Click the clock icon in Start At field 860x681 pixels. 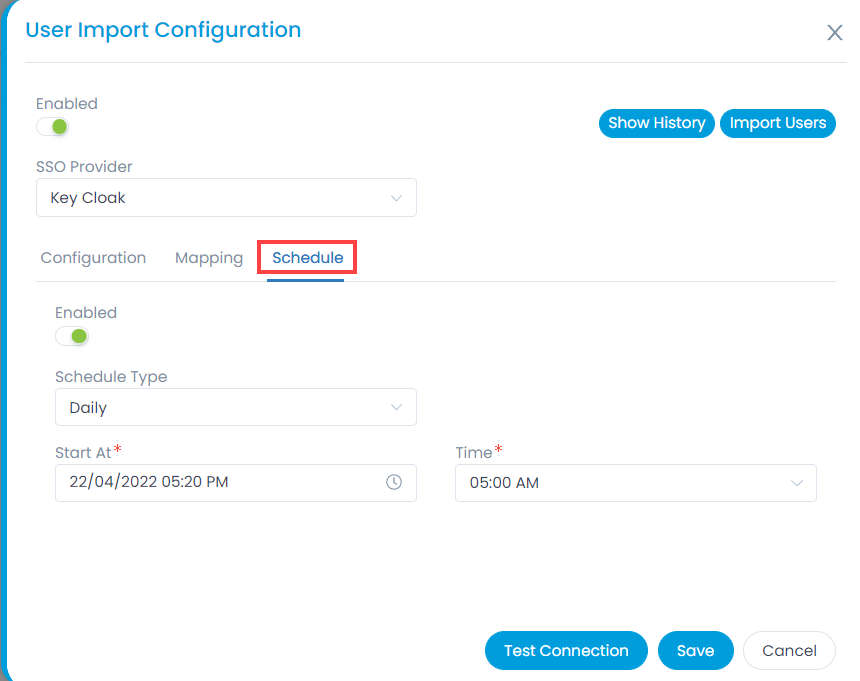coord(394,482)
